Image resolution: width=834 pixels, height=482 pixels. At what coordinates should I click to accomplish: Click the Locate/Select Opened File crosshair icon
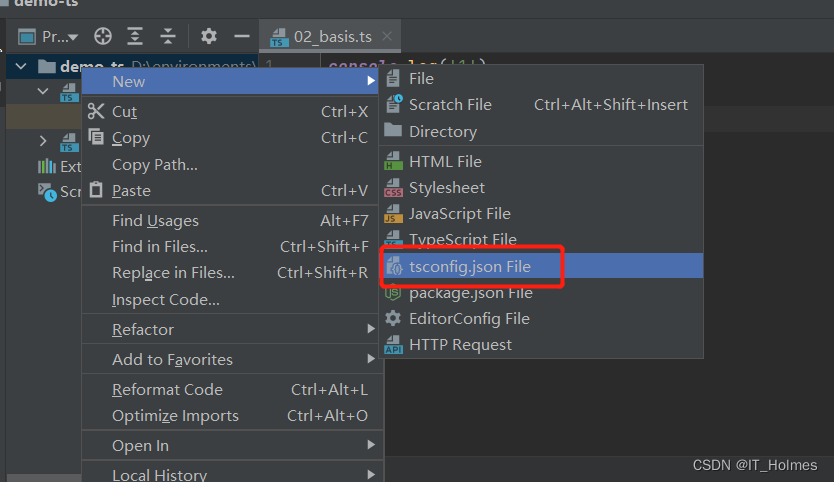coord(103,37)
